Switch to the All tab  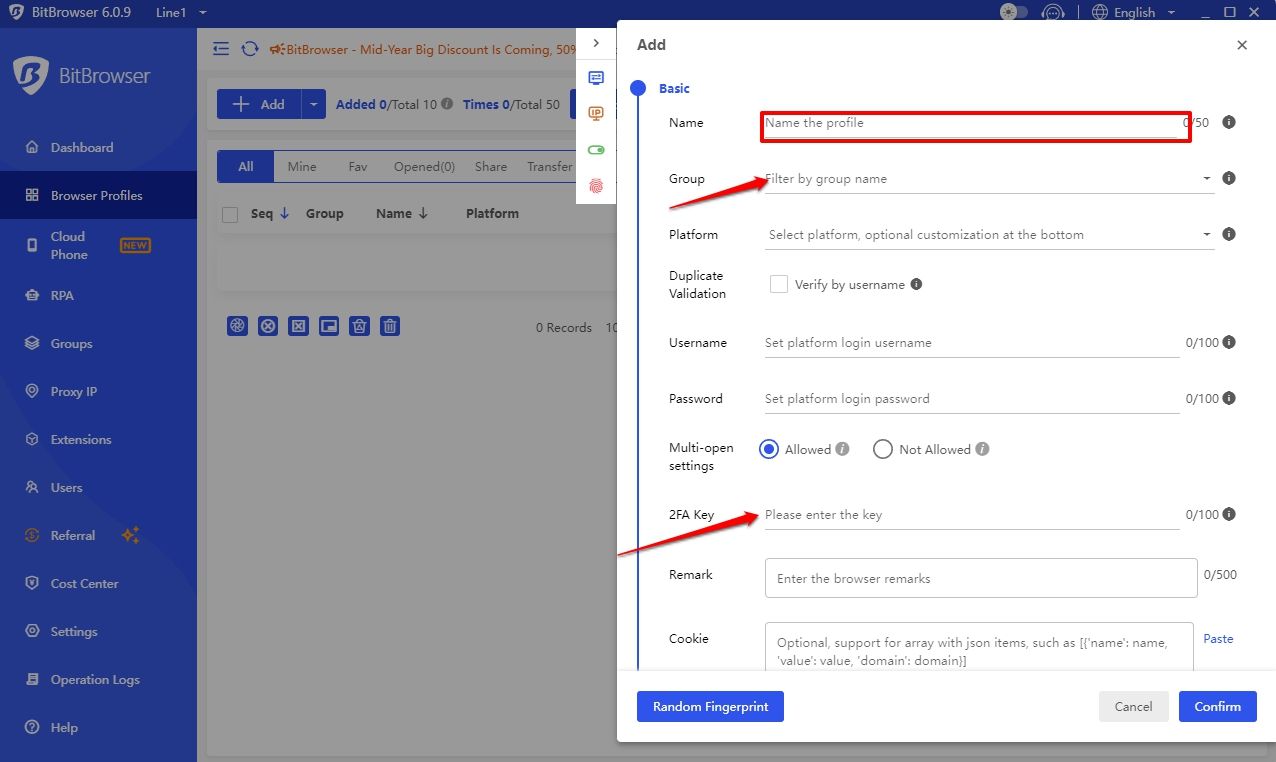click(246, 167)
